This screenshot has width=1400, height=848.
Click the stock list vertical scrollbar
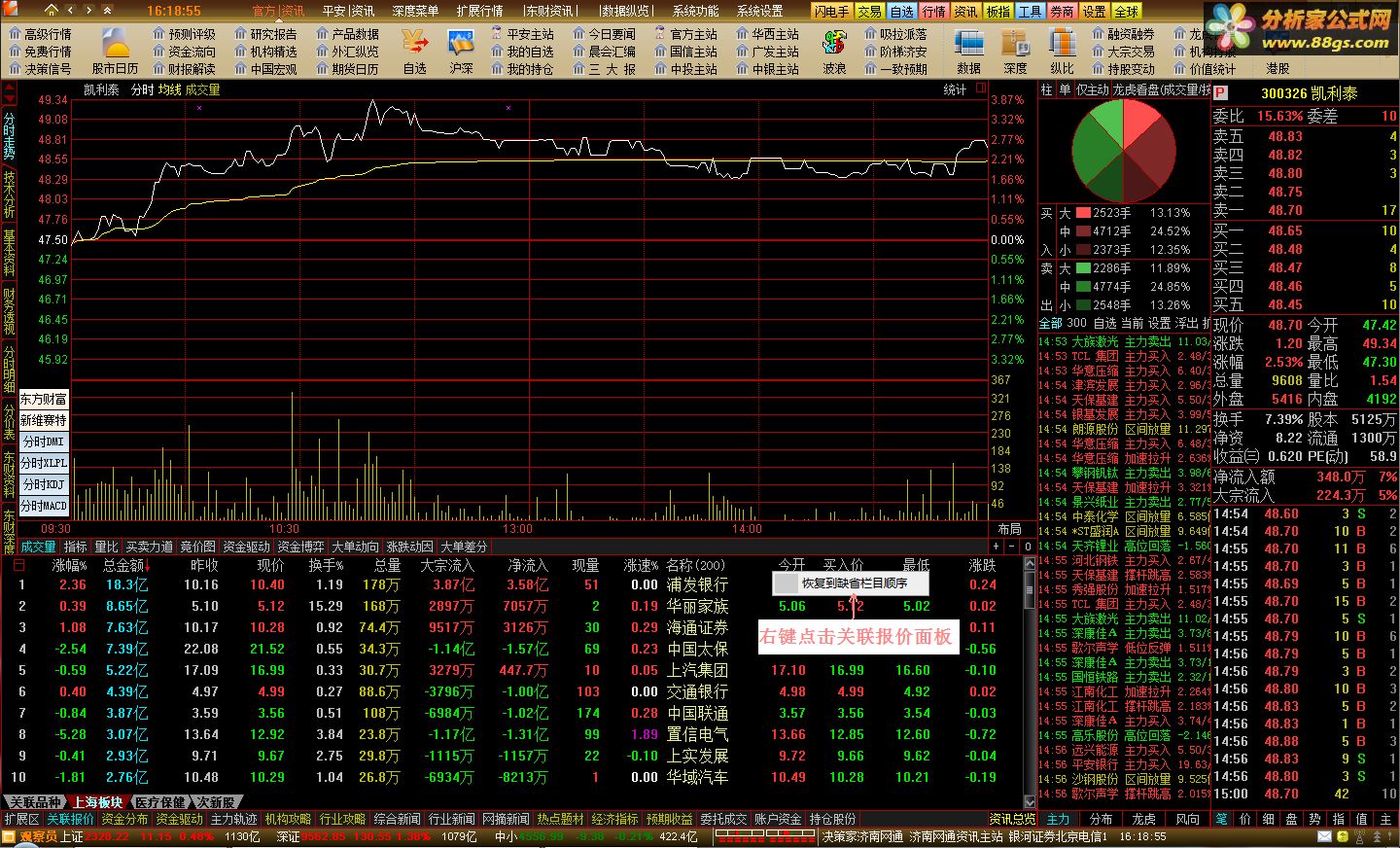[1030, 681]
